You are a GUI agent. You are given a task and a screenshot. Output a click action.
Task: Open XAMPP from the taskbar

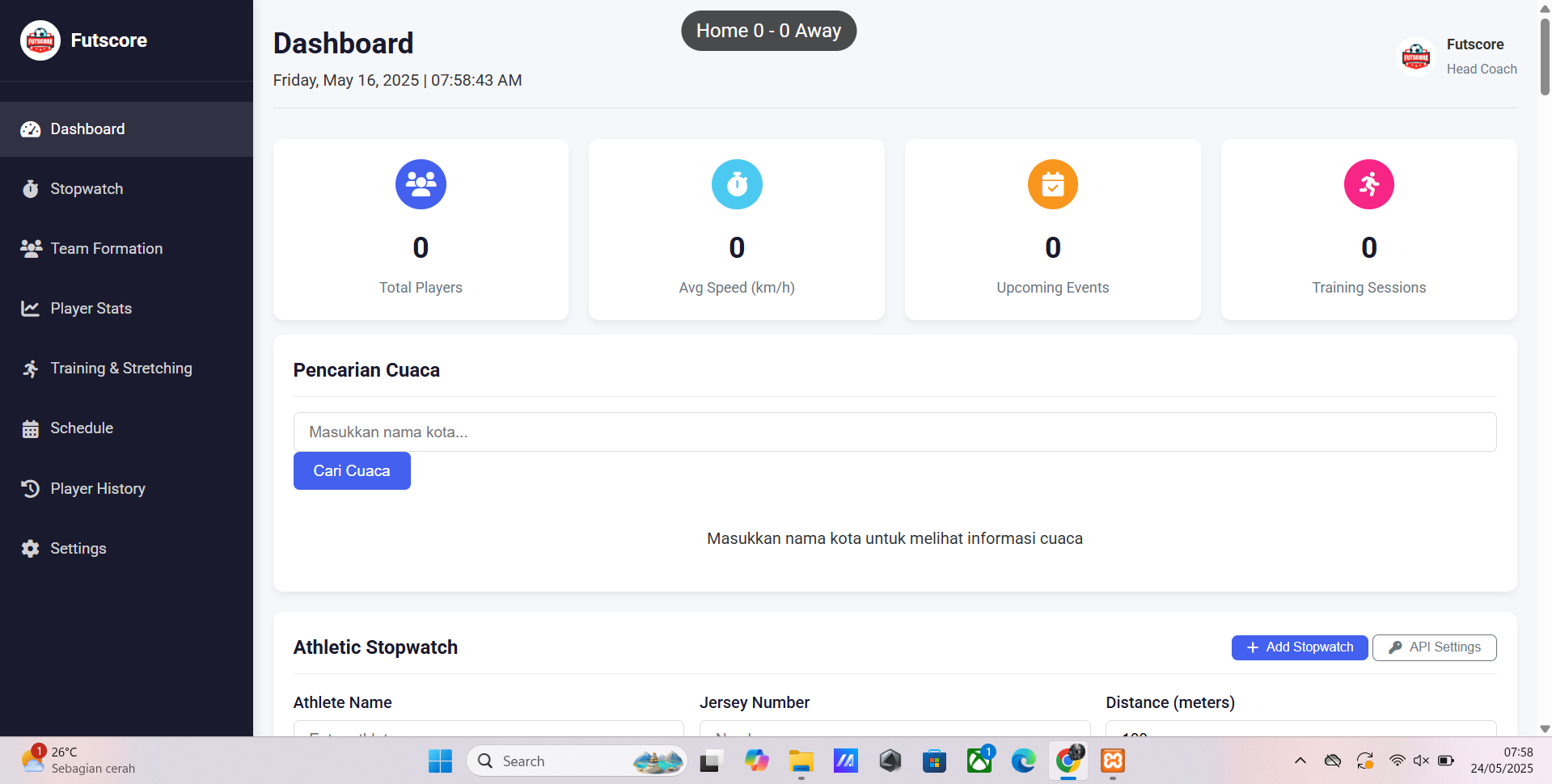pos(1113,761)
